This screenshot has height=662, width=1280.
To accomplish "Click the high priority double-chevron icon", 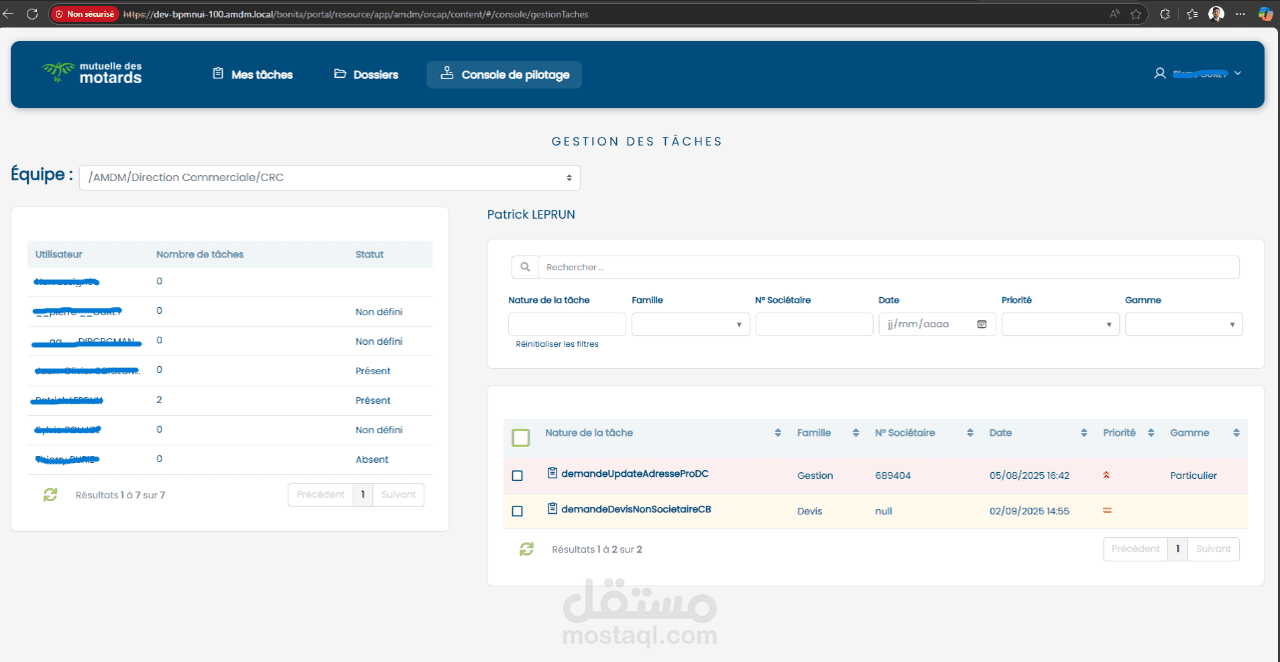I will tap(1107, 475).
